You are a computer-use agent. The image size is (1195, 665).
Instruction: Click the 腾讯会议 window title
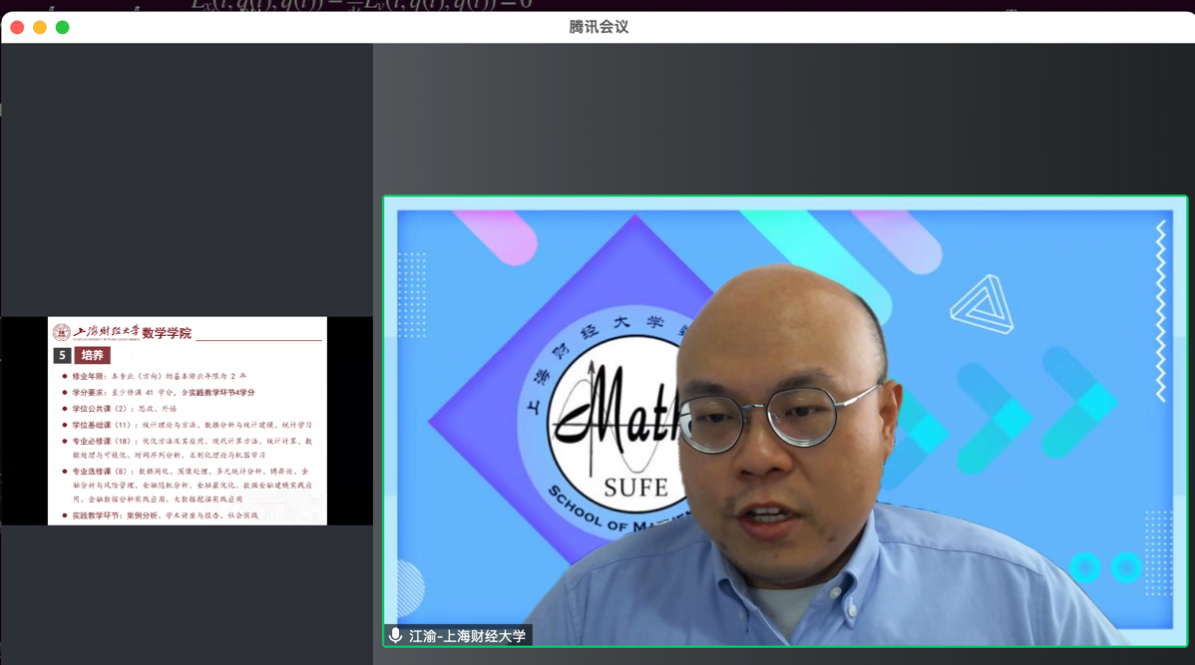(598, 27)
